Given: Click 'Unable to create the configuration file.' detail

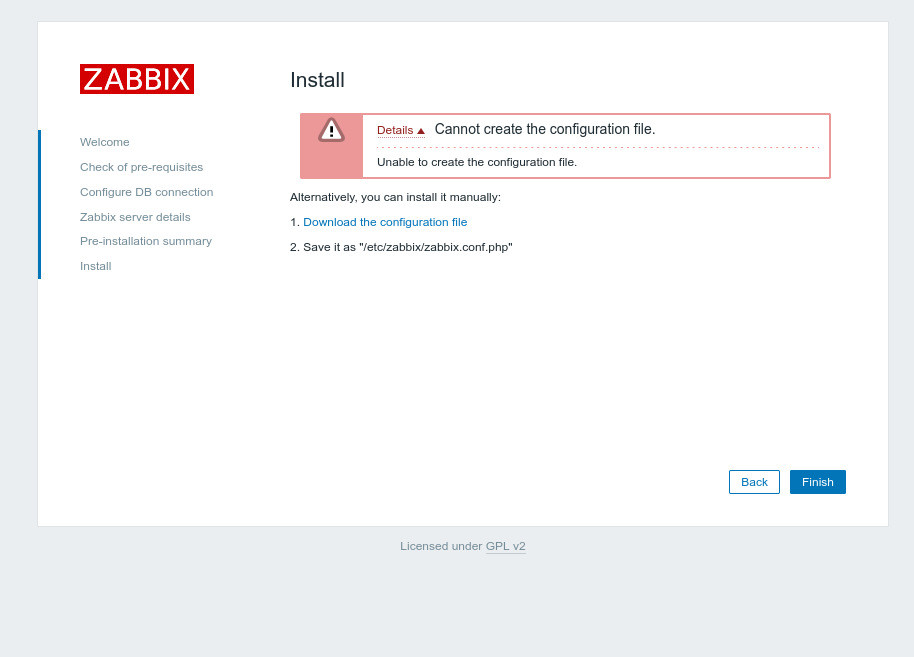Looking at the screenshot, I should pyautogui.click(x=477, y=162).
